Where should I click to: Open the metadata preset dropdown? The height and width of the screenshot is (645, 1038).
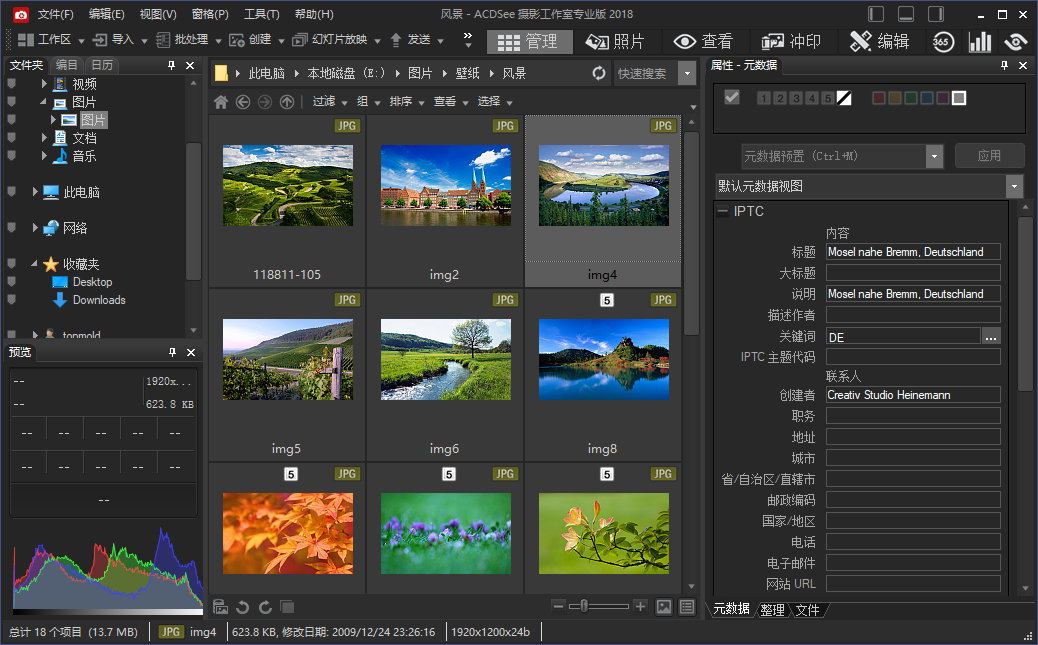[x=934, y=156]
